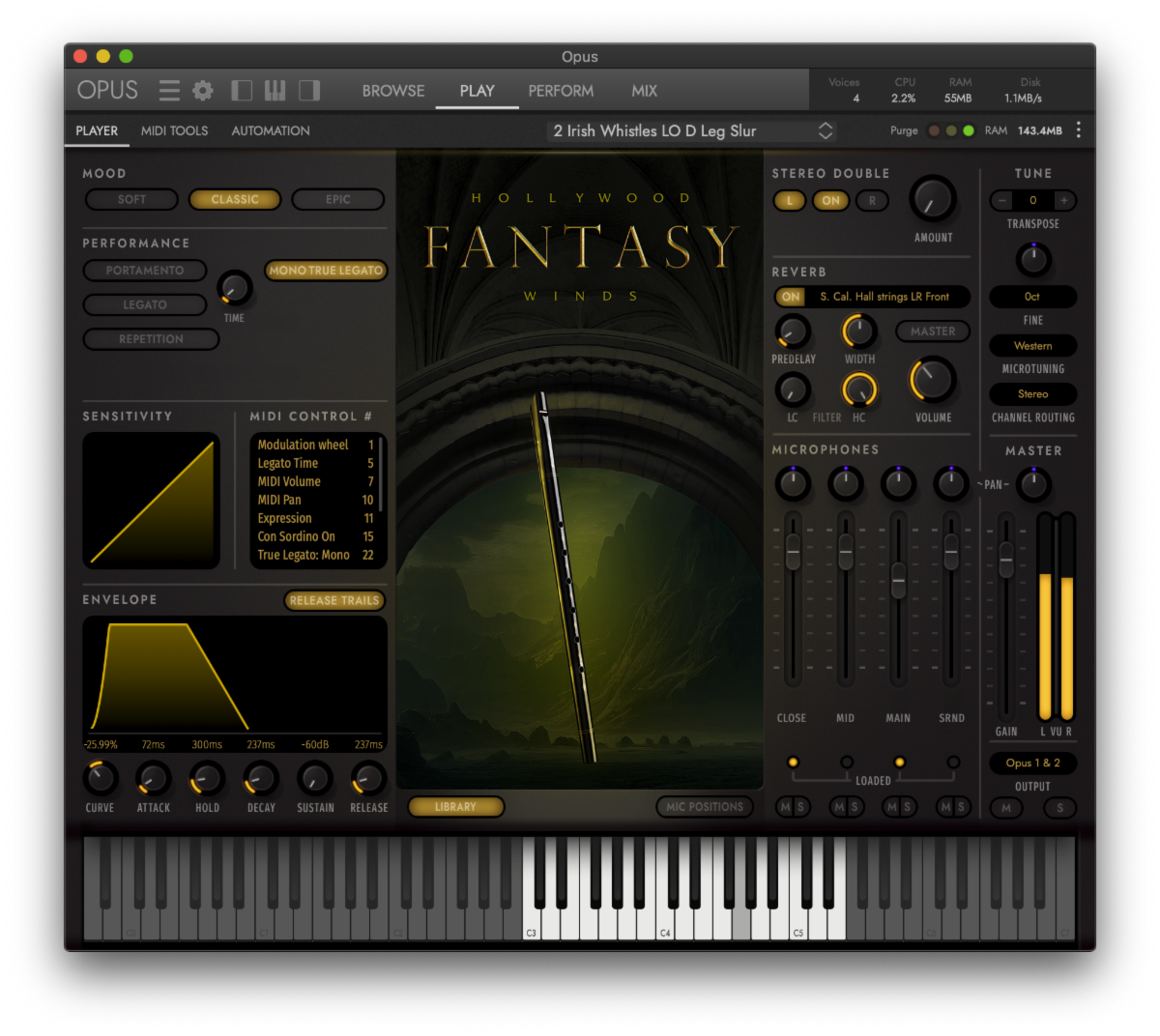Switch to the Browse tab

coord(393,91)
